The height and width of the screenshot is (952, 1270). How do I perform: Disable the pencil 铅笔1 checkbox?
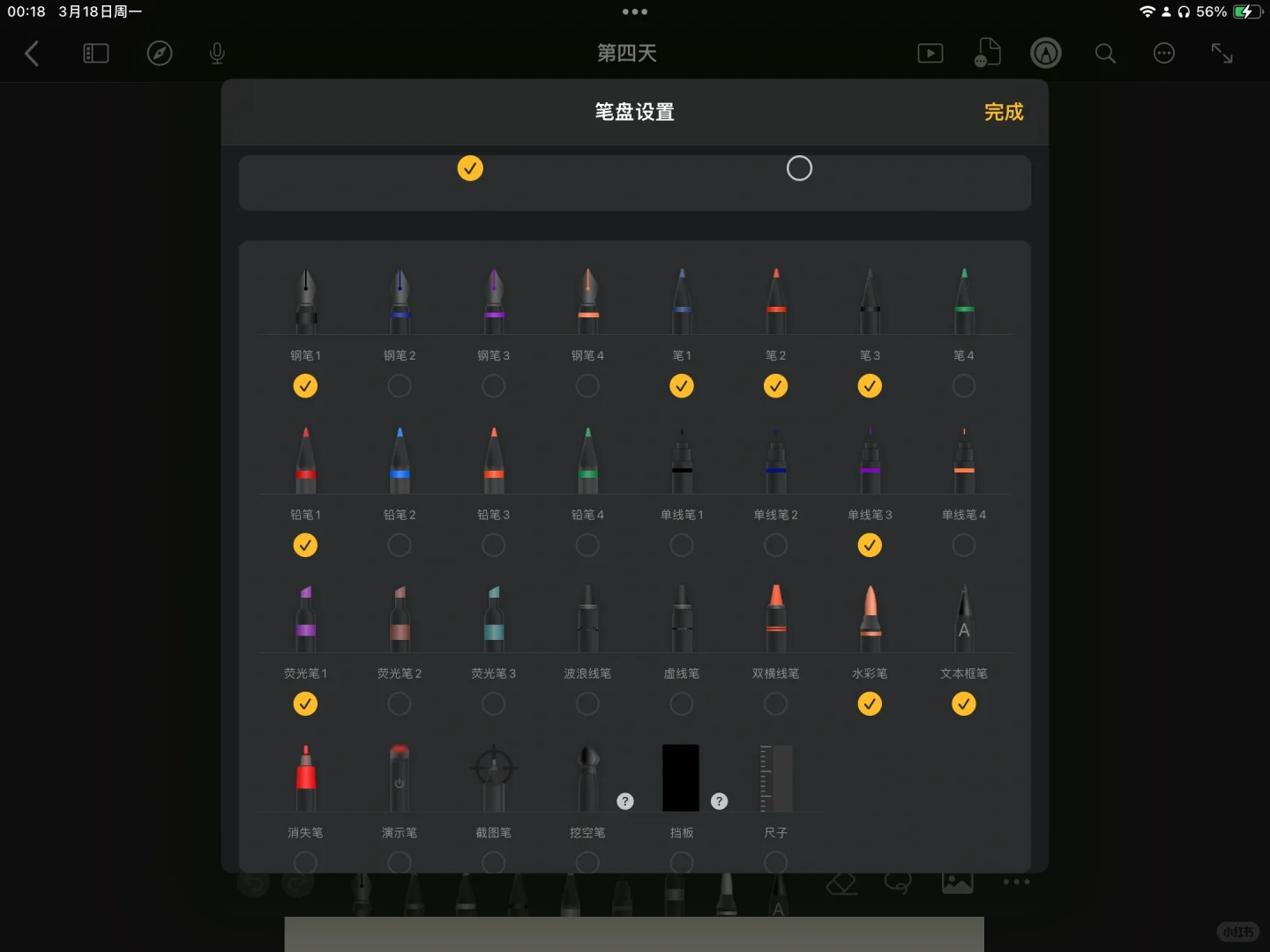[305, 546]
